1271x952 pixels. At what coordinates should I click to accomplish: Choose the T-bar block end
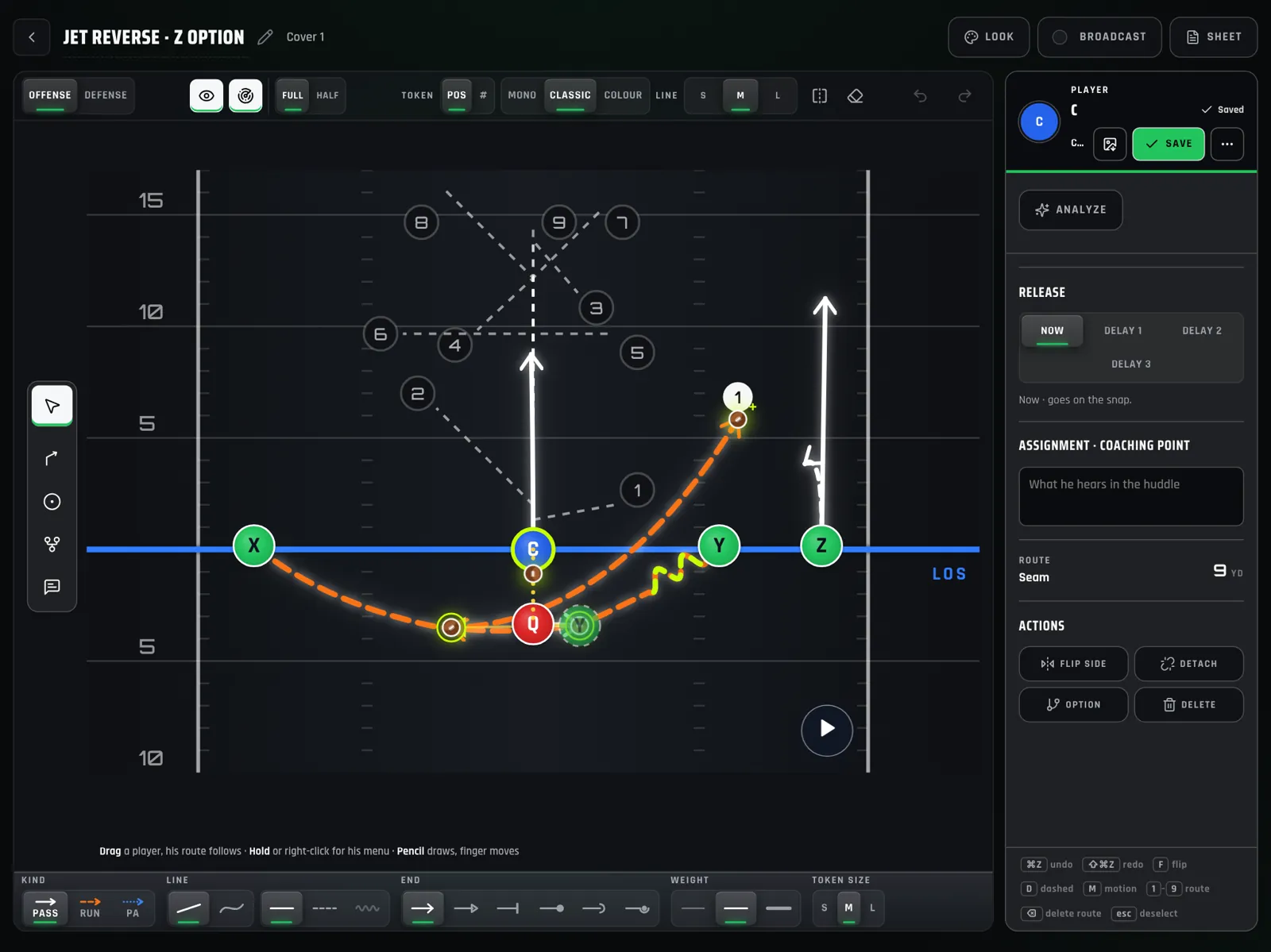point(508,908)
